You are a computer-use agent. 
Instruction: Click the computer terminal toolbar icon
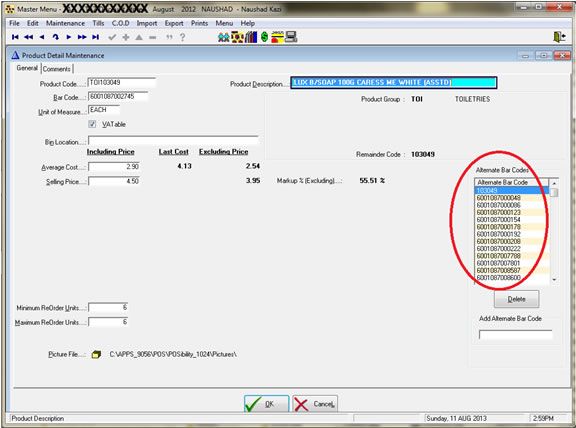coord(291,37)
